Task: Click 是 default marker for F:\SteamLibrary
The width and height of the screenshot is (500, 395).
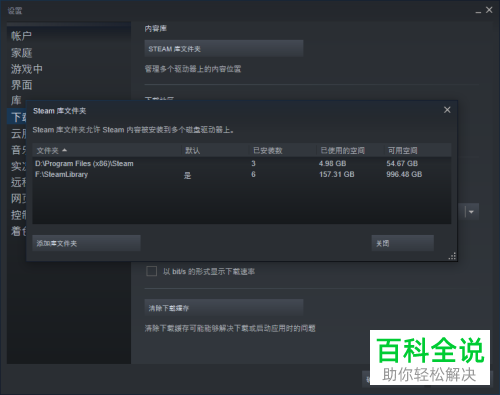Action: [187, 175]
